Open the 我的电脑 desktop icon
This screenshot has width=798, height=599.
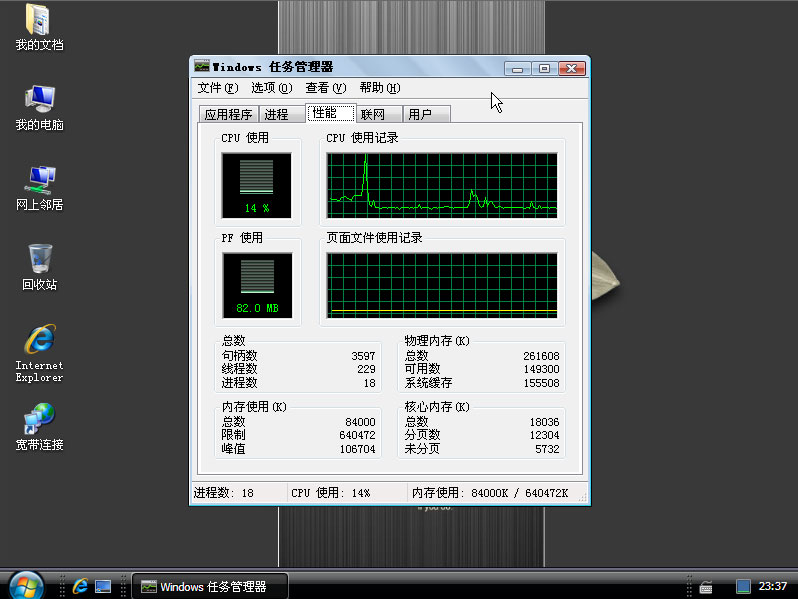(39, 107)
